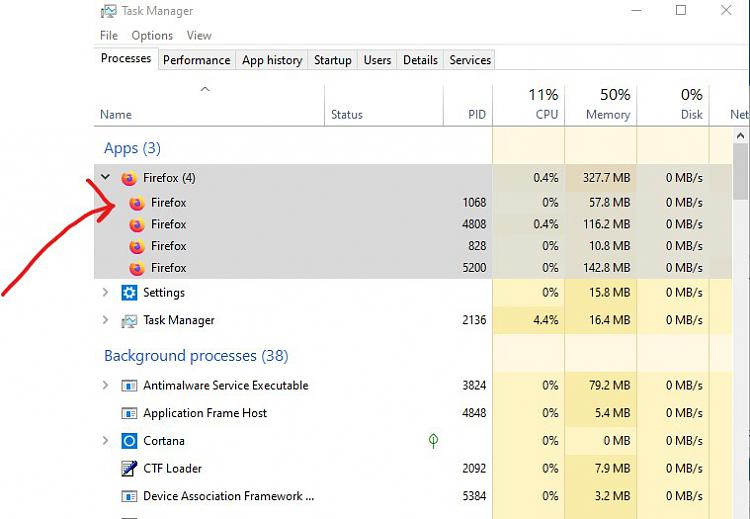Click the Settings gear icon
This screenshot has width=750, height=519.
click(129, 292)
